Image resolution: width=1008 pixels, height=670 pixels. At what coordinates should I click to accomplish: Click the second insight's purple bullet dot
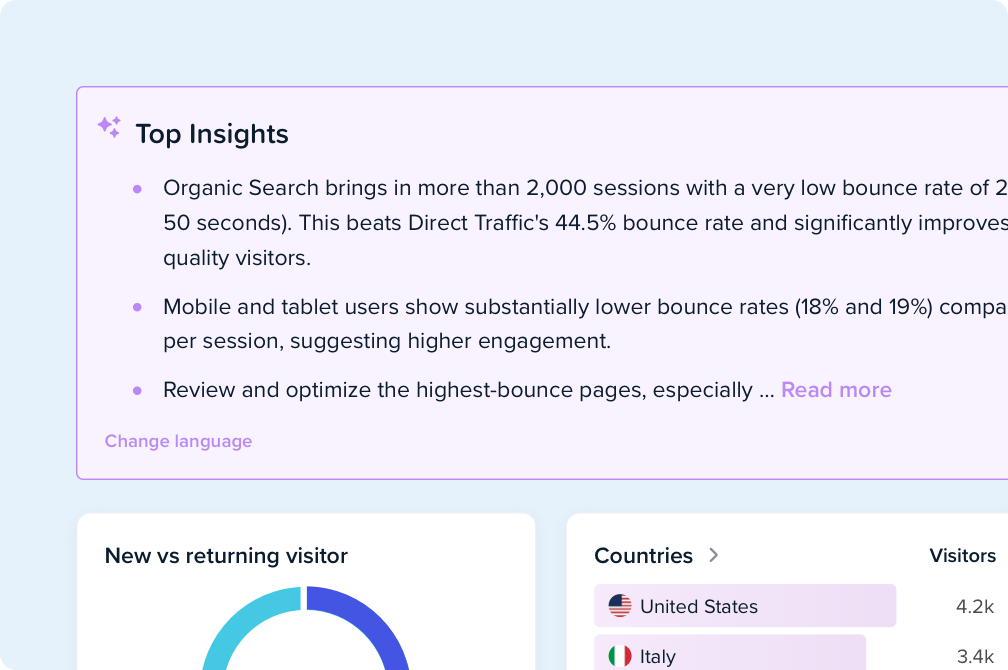[x=137, y=307]
